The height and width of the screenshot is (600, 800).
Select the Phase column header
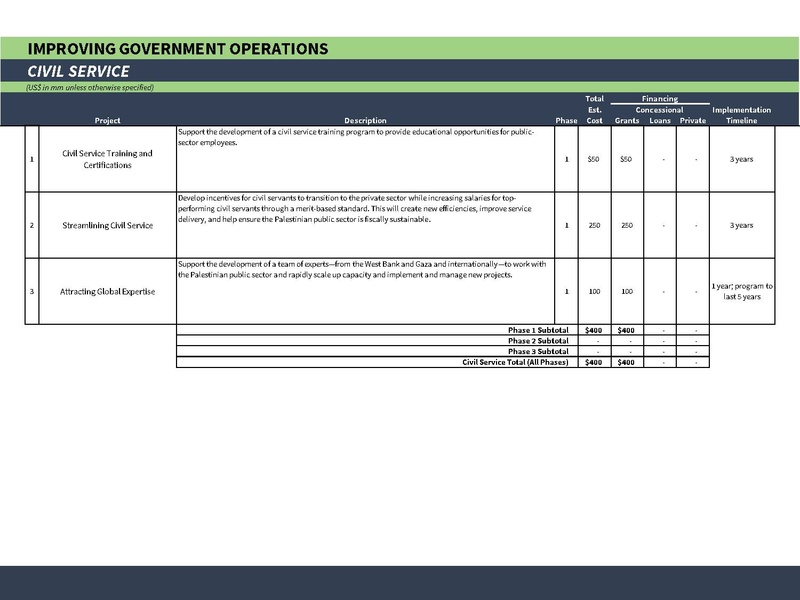click(566, 120)
